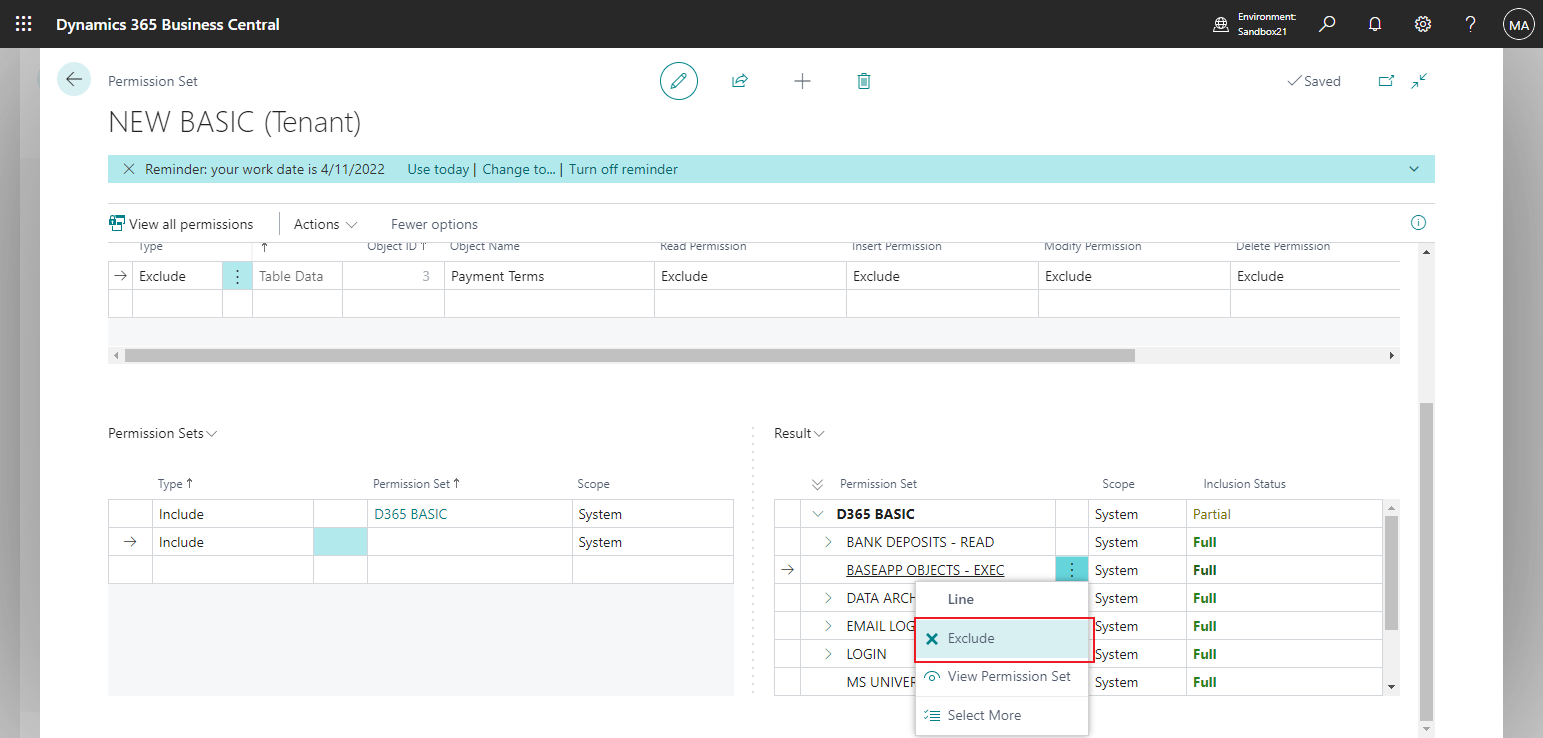Collapse D365 BASIC in the Result pane
Viewport: 1543px width, 738px height.
818,513
